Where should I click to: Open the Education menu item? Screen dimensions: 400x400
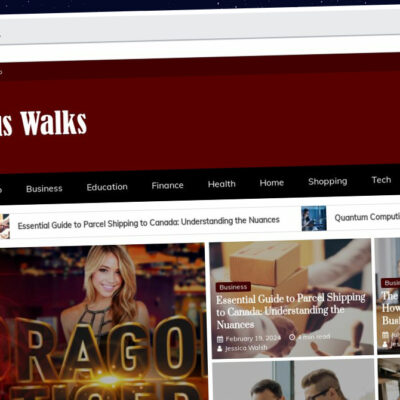click(x=107, y=187)
